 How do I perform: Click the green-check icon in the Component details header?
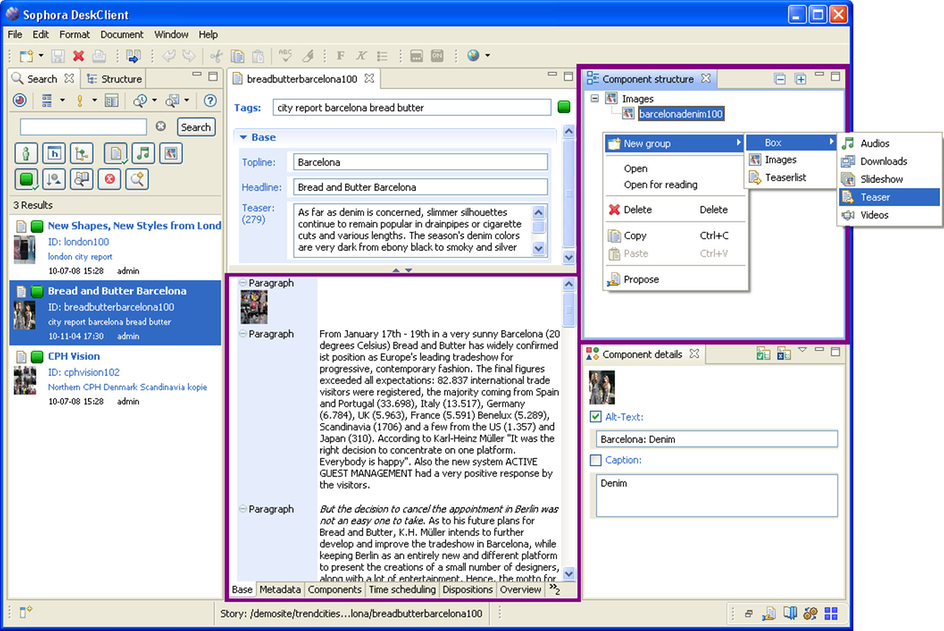tap(763, 354)
